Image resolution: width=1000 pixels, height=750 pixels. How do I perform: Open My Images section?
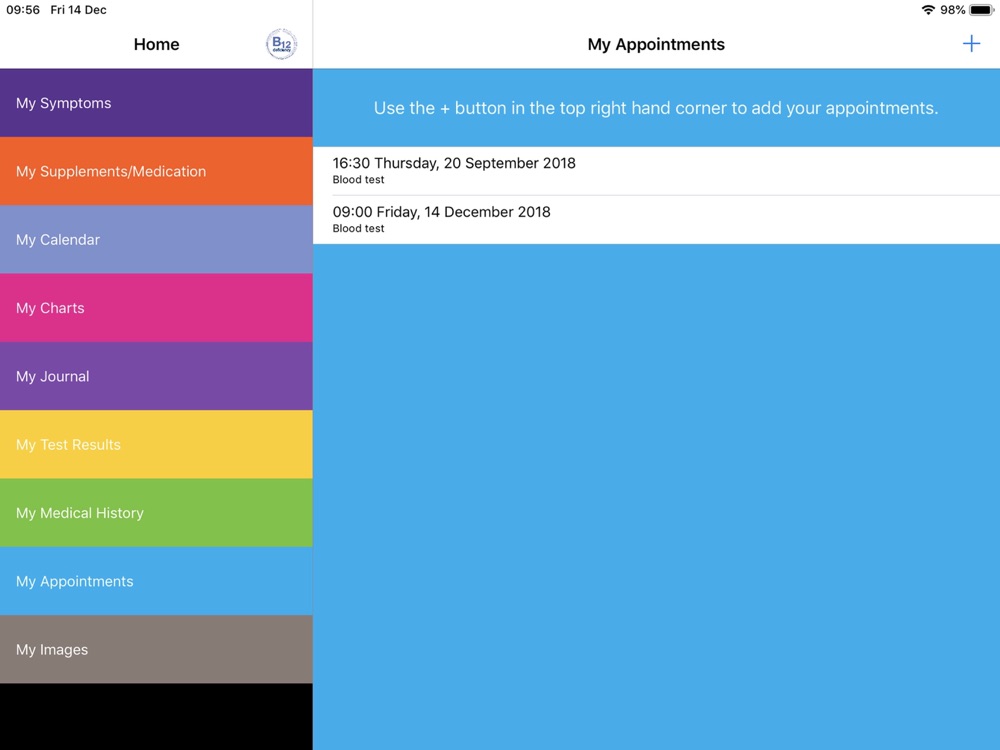pyautogui.click(x=156, y=650)
